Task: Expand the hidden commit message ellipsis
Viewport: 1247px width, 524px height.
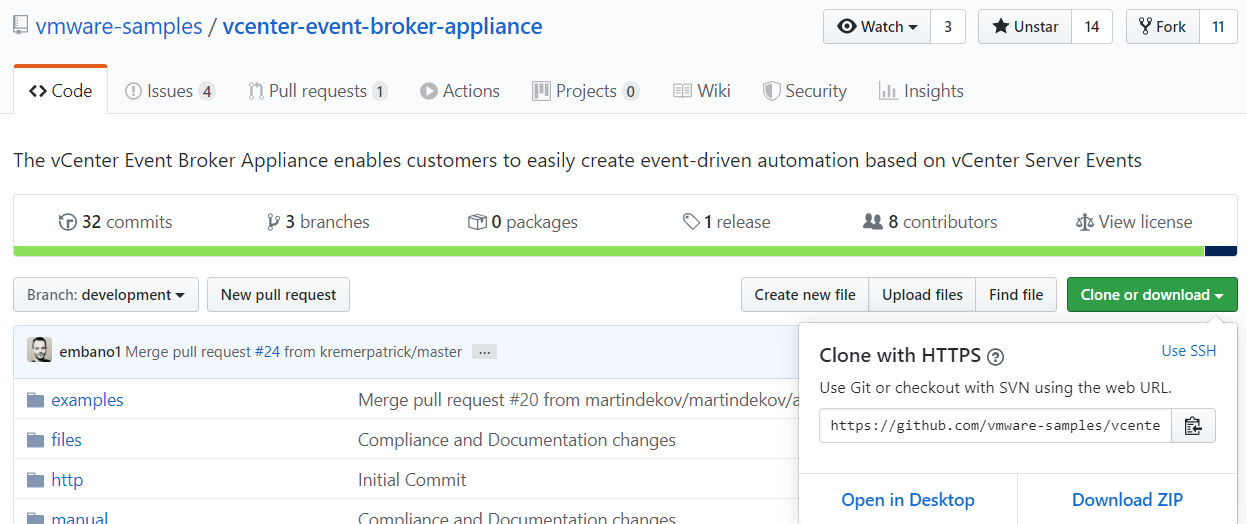Action: tap(484, 352)
